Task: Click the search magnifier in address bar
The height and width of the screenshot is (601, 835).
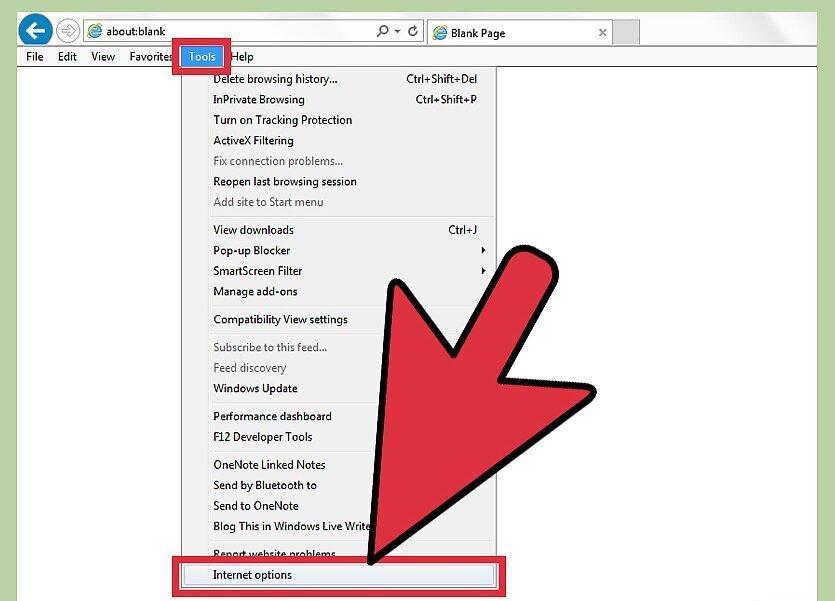Action: (382, 31)
